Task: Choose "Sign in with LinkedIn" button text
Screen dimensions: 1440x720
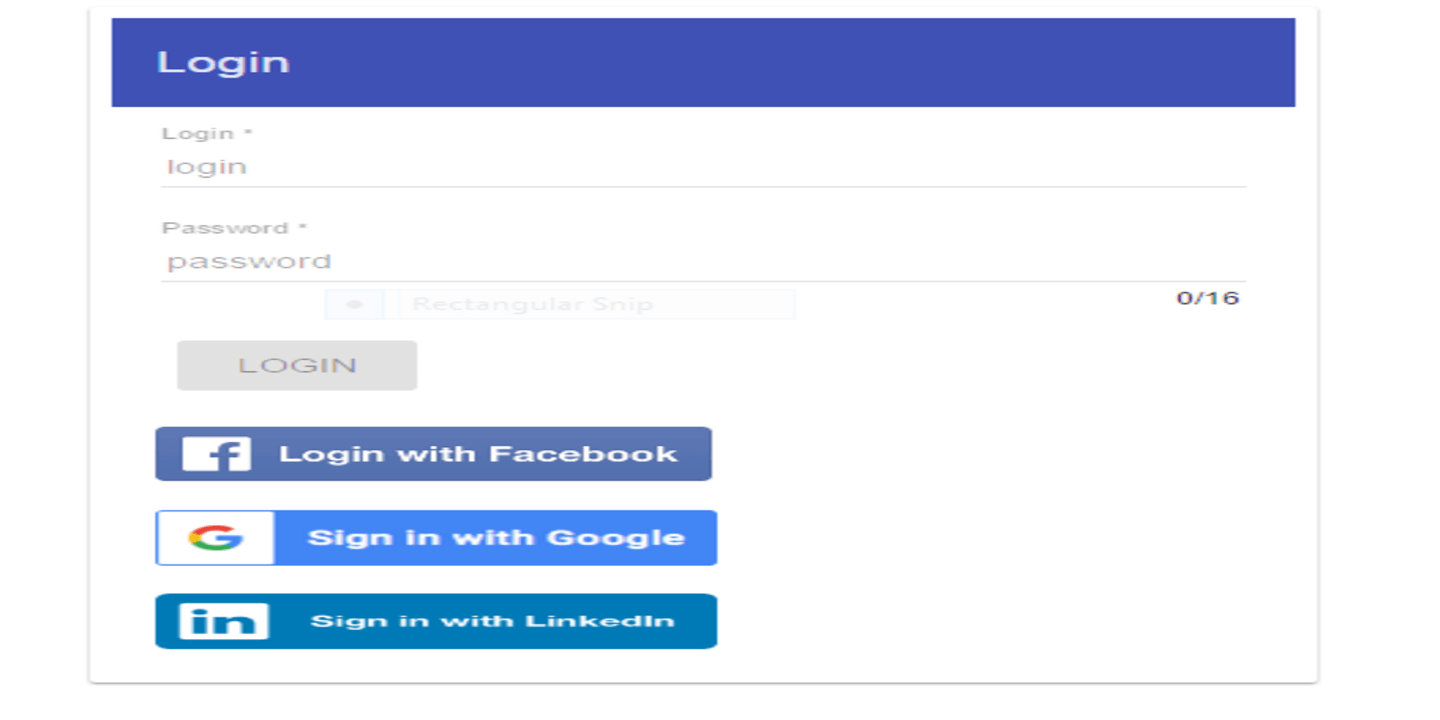Action: click(493, 621)
